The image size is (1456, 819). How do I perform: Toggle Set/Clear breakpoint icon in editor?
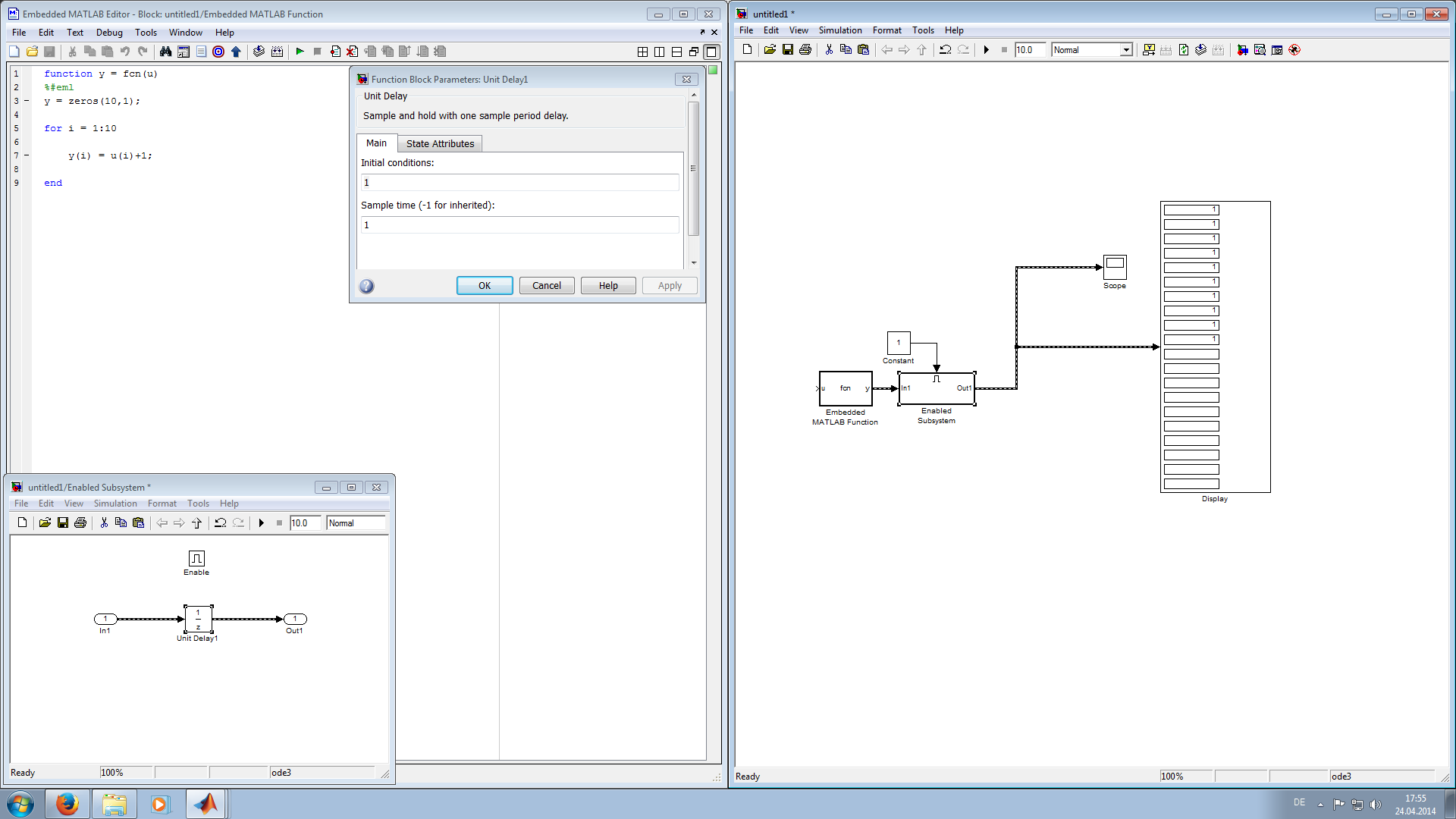(x=335, y=52)
